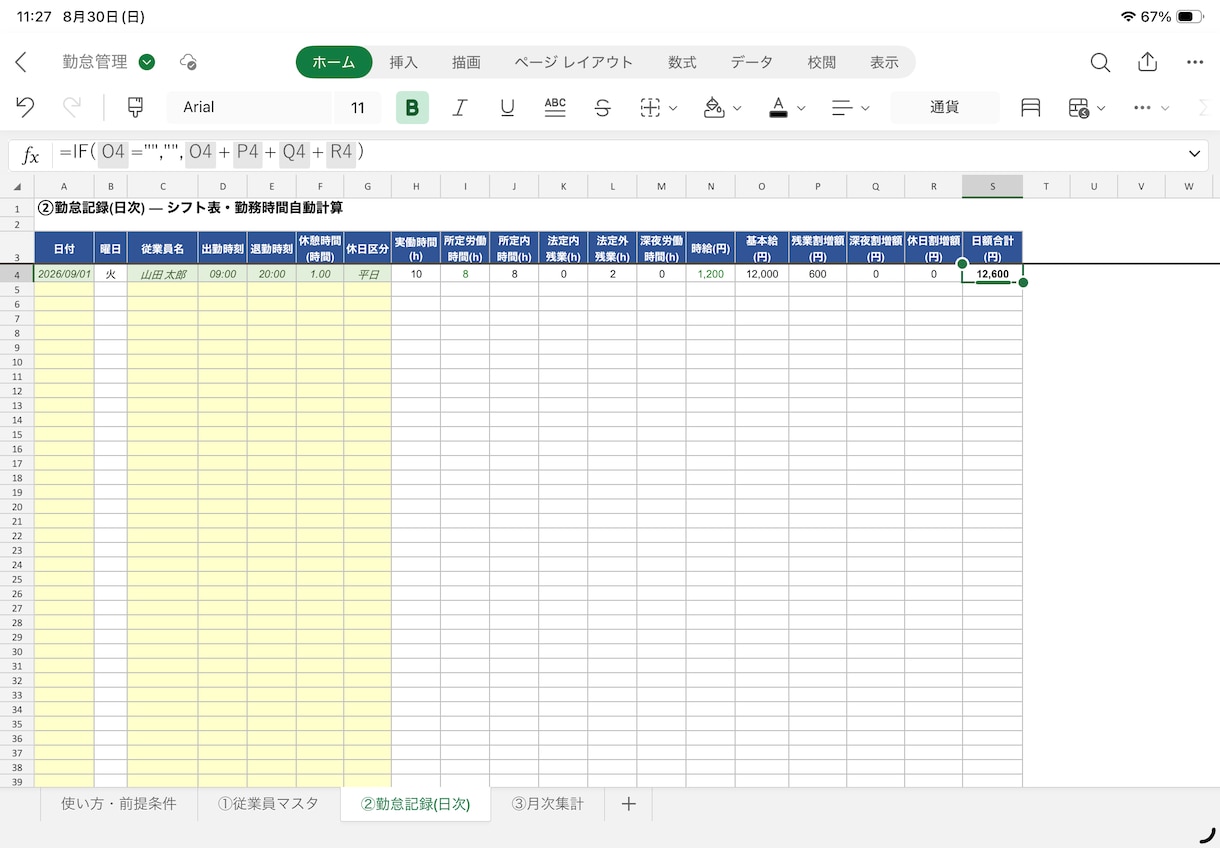Switch to the 描画 ribbon tab
This screenshot has width=1220, height=848.
466,62
